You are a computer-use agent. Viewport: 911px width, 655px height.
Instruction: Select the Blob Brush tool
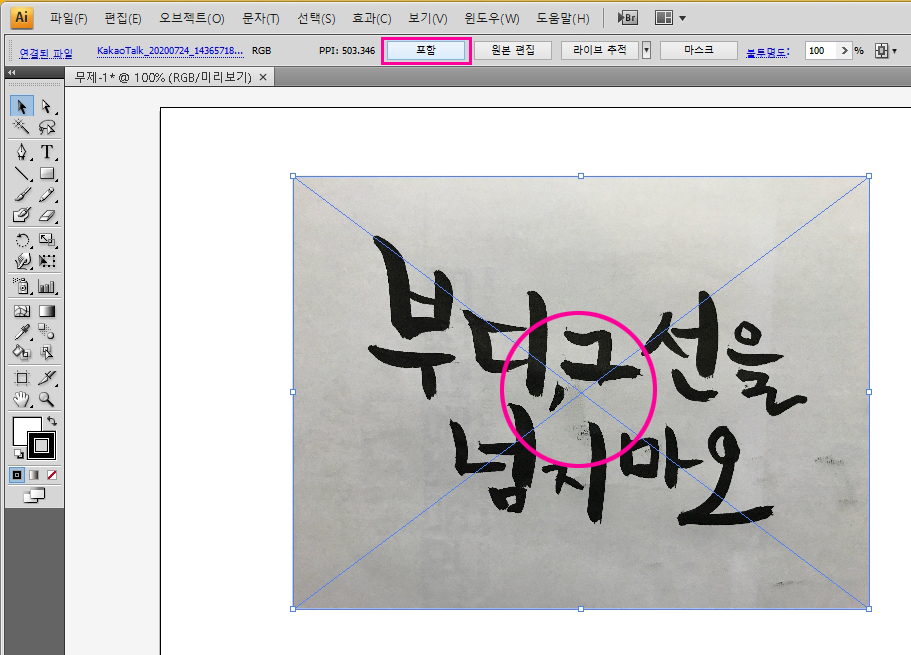(x=22, y=215)
